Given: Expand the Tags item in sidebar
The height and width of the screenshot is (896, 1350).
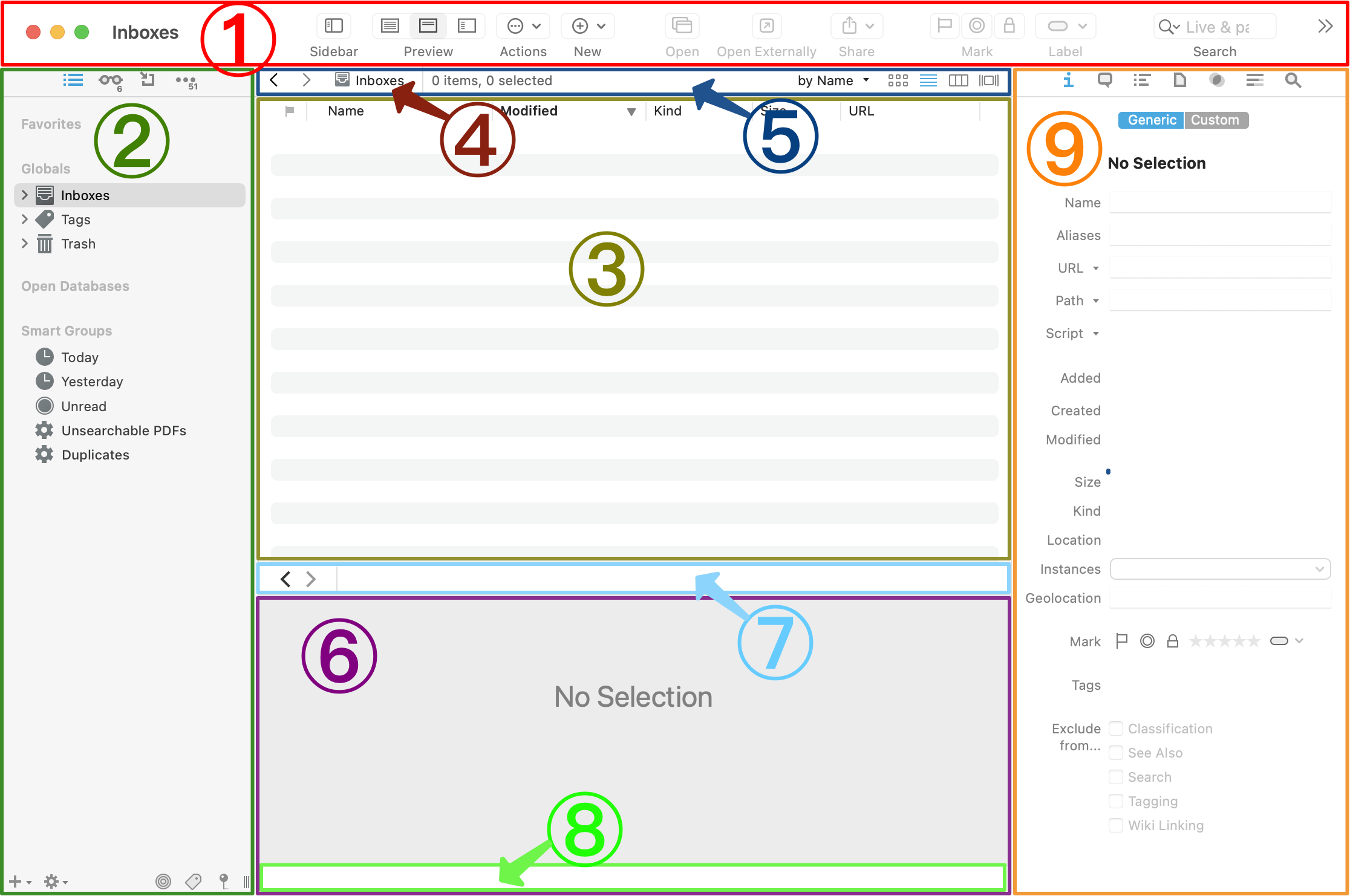Looking at the screenshot, I should coord(22,219).
